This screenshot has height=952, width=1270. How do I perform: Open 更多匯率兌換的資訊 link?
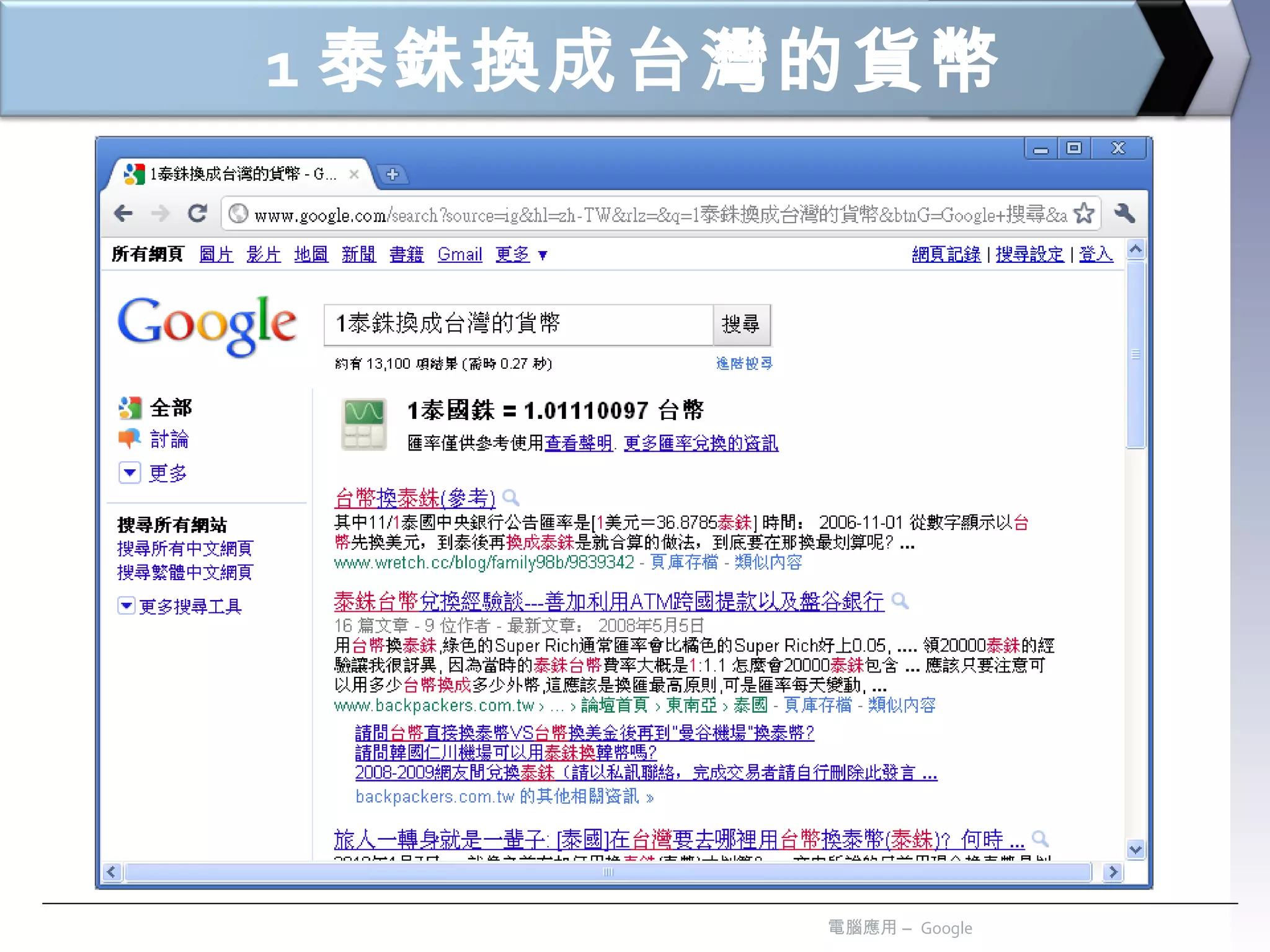(x=701, y=443)
